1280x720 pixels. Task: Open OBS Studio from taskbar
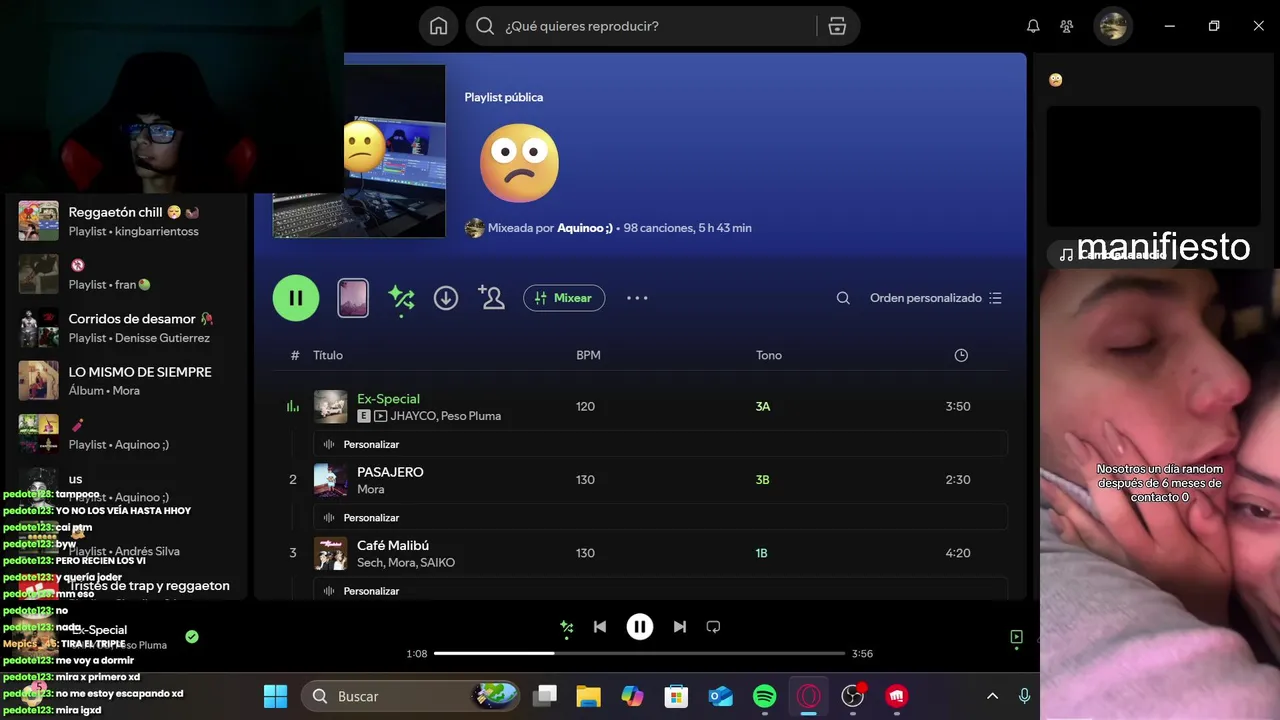(853, 696)
